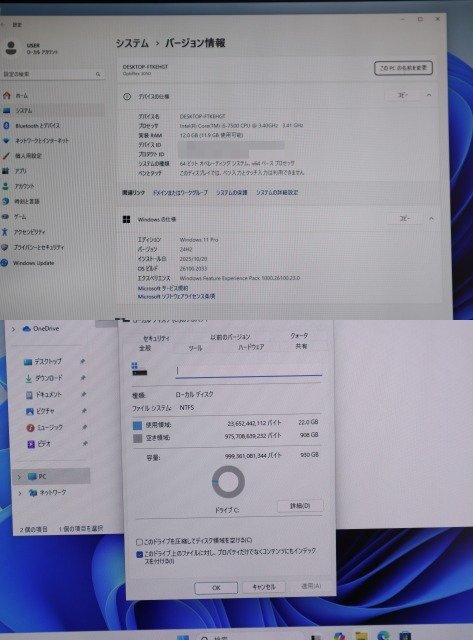Click the USER account avatar
473x640 pixels.
coord(11,48)
